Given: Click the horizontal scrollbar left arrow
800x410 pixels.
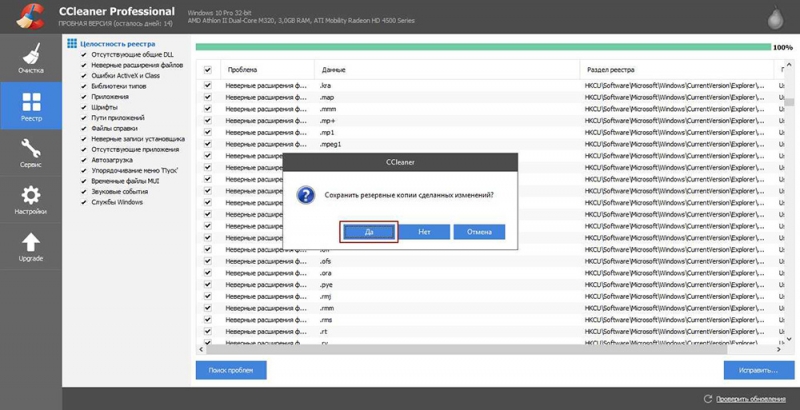Looking at the screenshot, I should click(201, 349).
